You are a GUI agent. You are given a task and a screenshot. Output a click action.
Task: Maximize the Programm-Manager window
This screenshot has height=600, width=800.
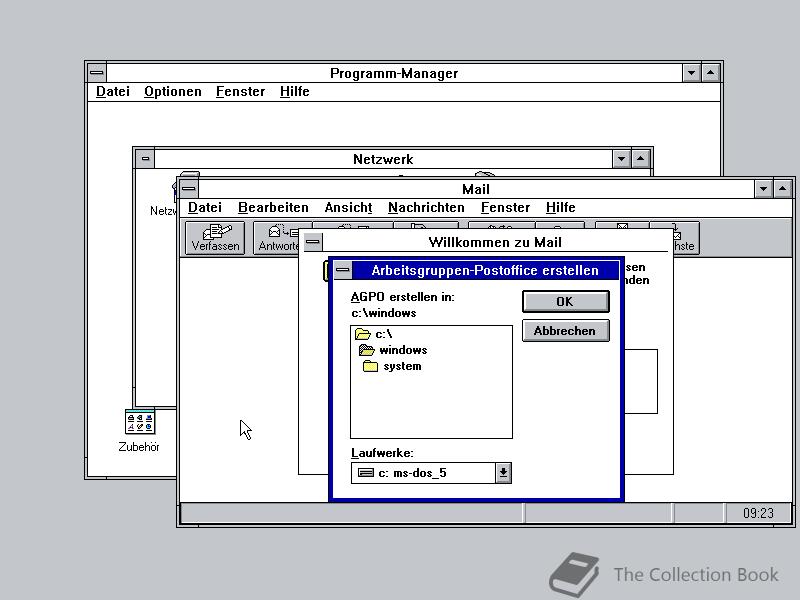pyautogui.click(x=710, y=73)
